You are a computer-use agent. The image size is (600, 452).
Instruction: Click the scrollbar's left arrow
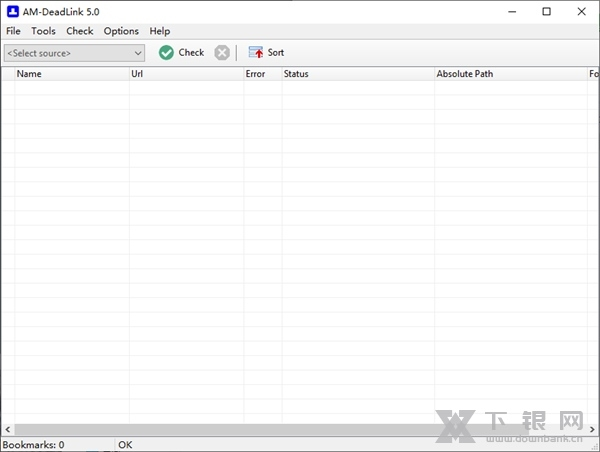pos(6,429)
